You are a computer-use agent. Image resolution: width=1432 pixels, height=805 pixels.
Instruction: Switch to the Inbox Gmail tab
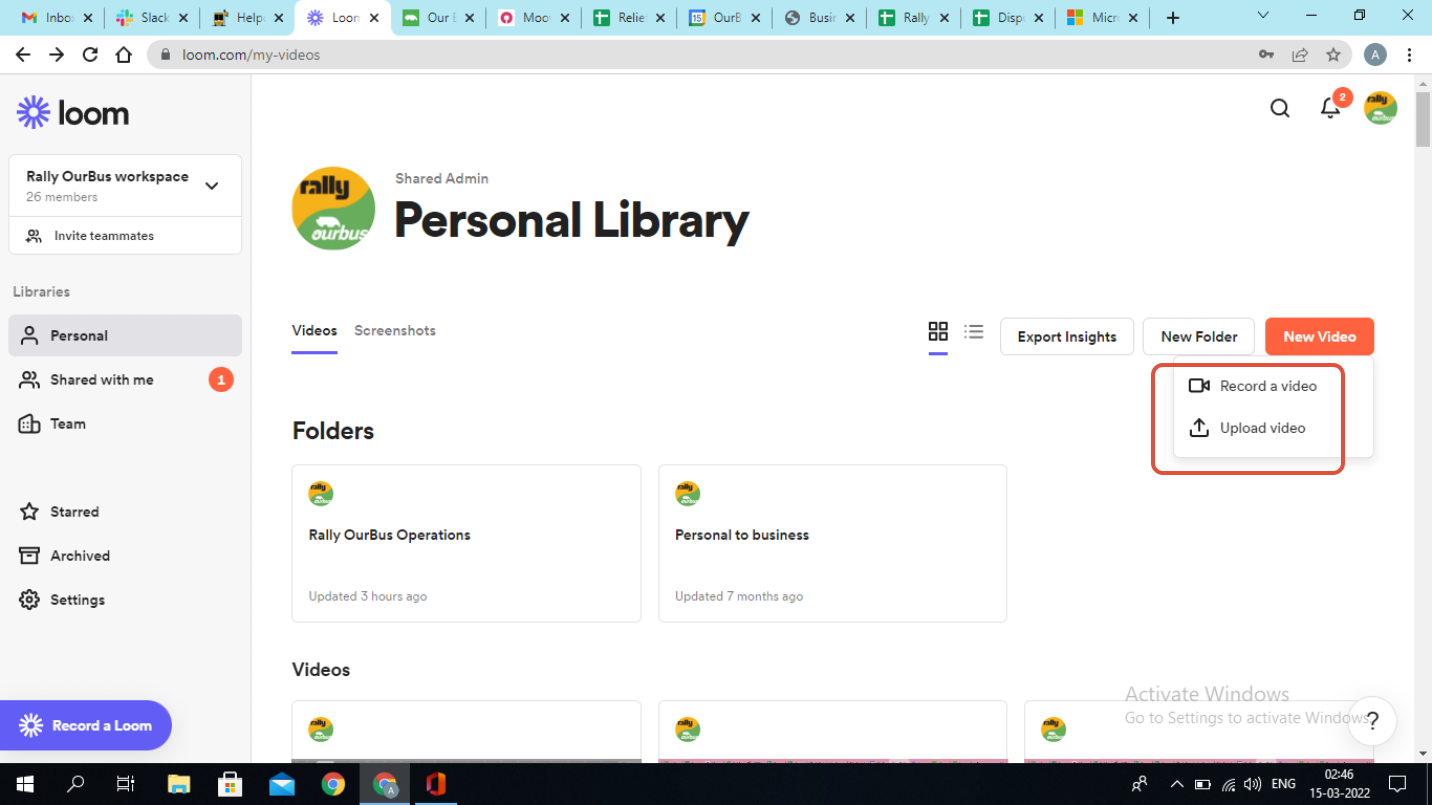[56, 18]
